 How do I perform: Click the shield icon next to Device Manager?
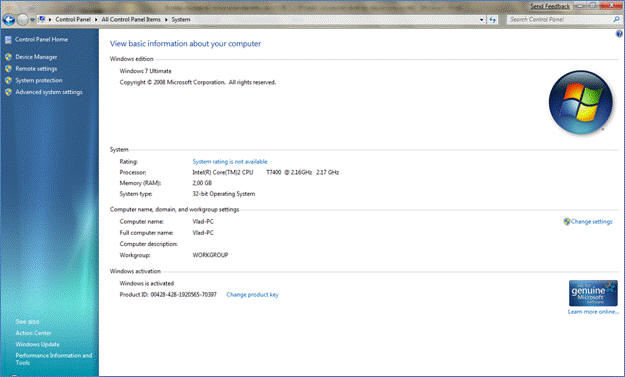[8, 57]
